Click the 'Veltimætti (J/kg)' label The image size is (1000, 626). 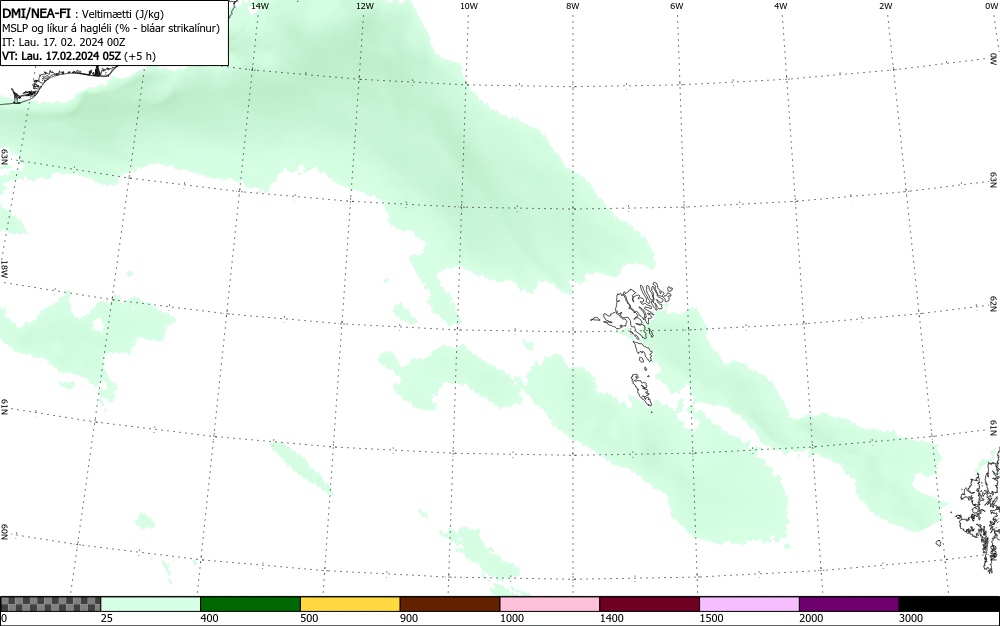(122, 14)
